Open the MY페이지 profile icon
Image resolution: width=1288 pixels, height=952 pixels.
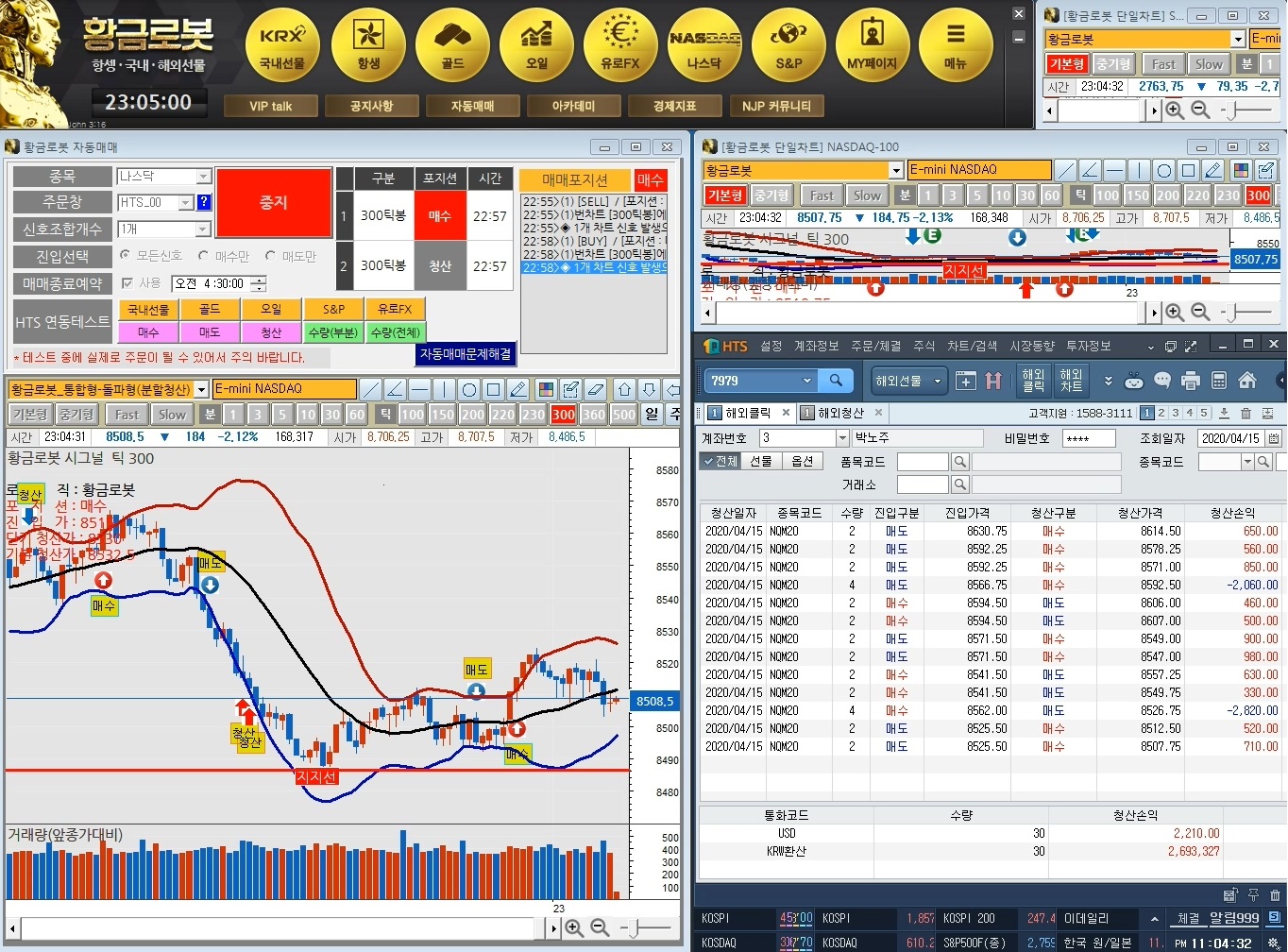872,45
